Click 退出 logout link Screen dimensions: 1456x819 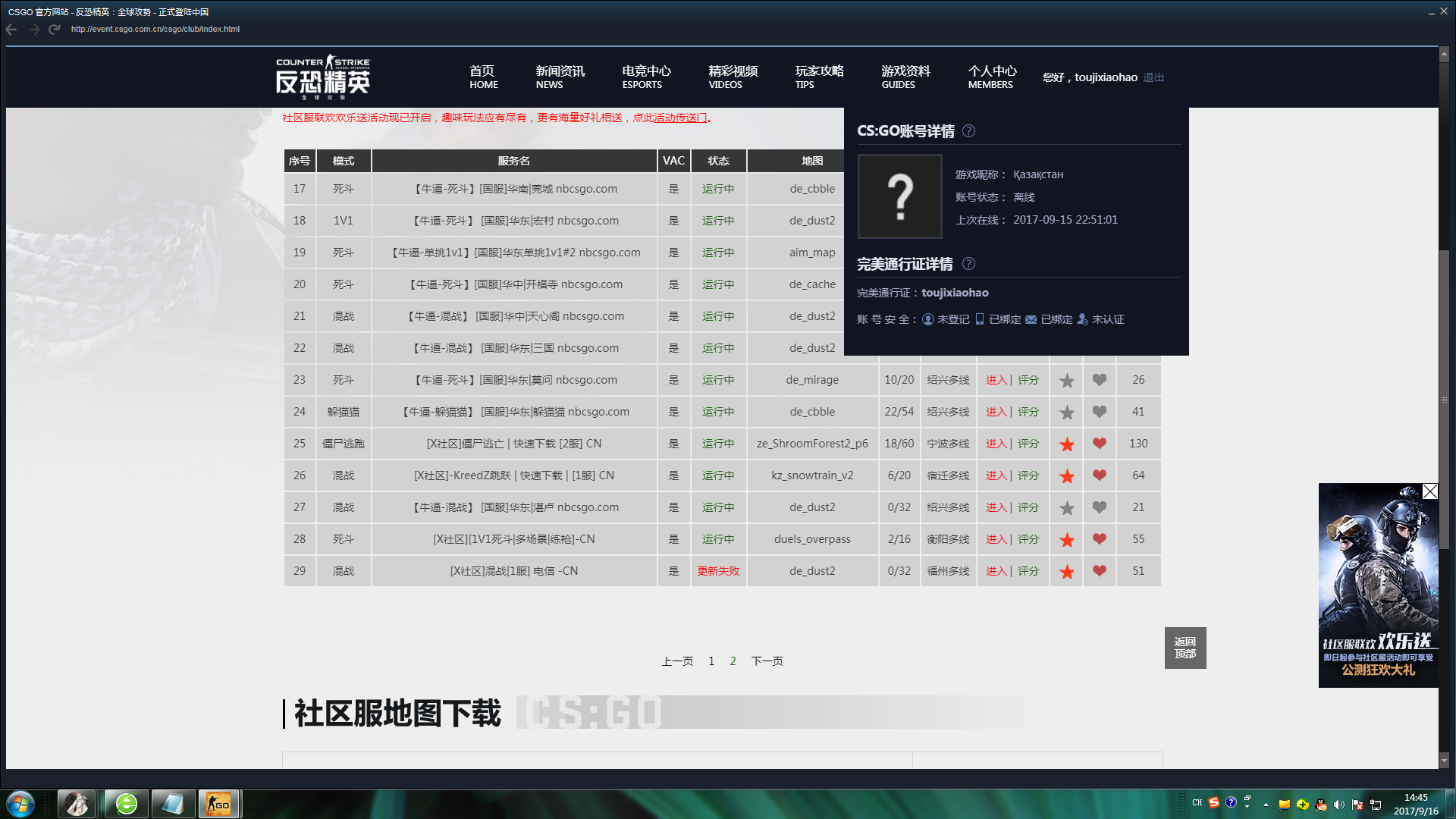[x=1153, y=77]
